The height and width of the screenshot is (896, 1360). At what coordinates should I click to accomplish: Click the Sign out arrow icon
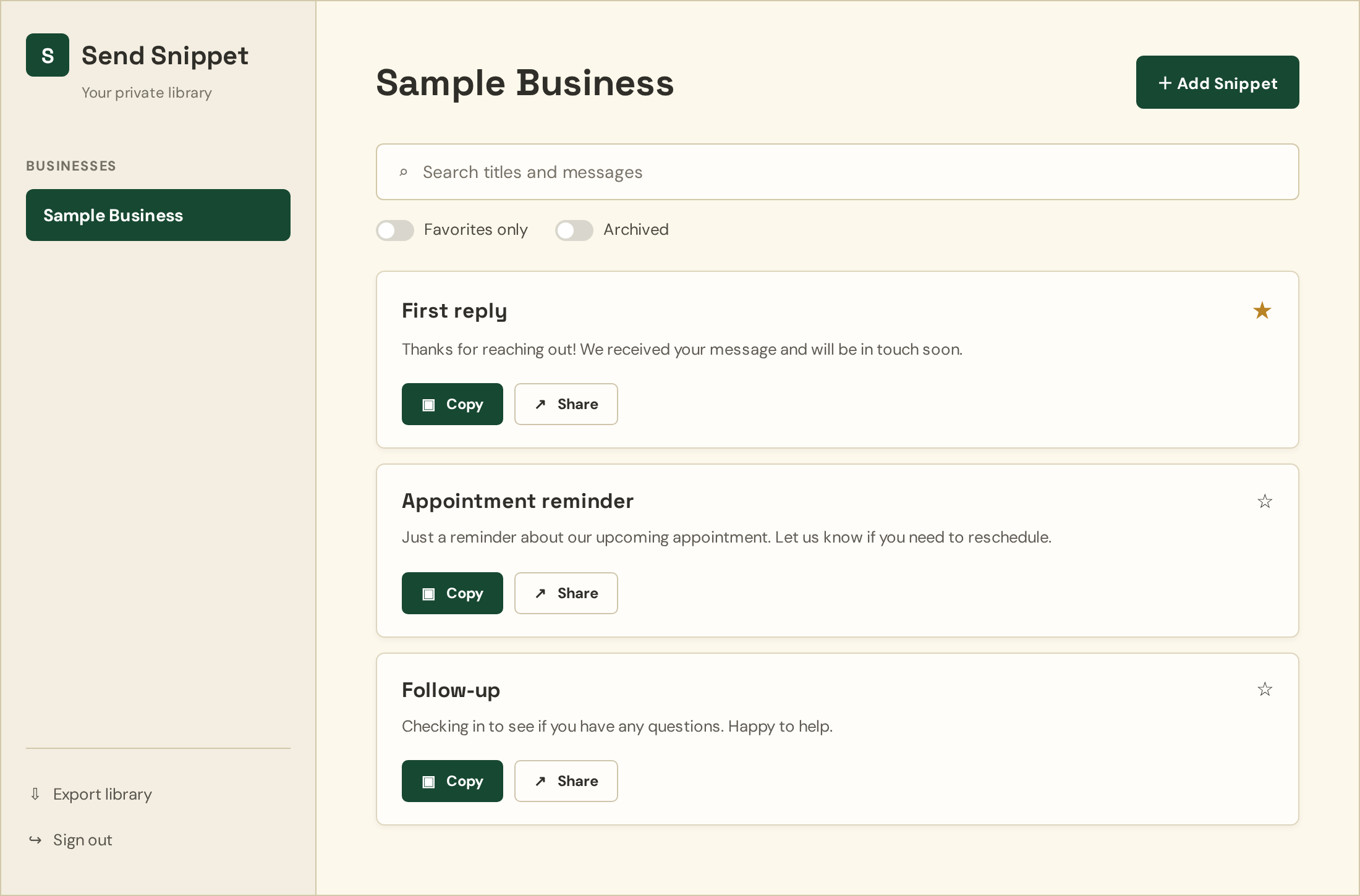pyautogui.click(x=35, y=840)
